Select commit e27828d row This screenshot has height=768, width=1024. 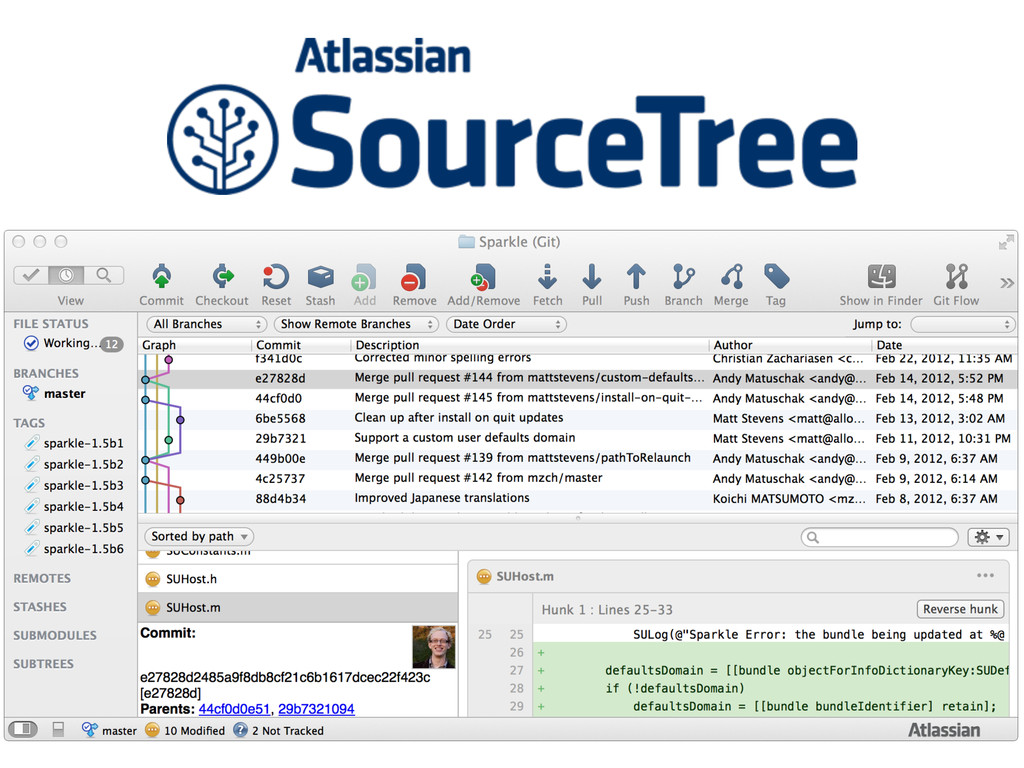tap(577, 378)
